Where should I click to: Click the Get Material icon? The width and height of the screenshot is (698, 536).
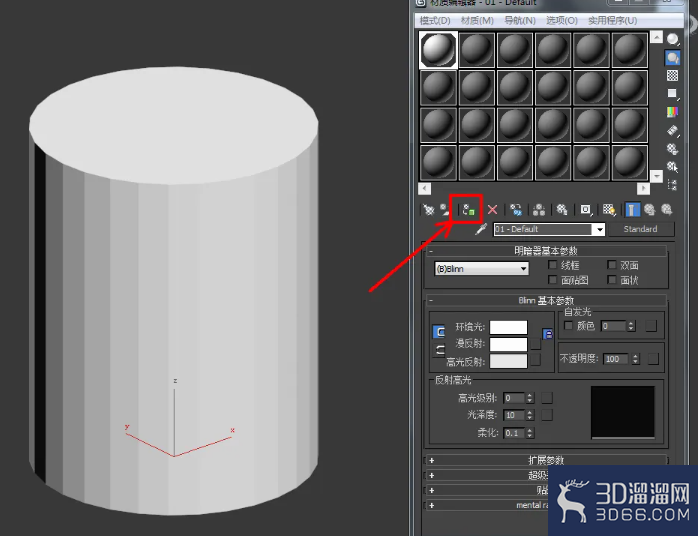pos(428,210)
